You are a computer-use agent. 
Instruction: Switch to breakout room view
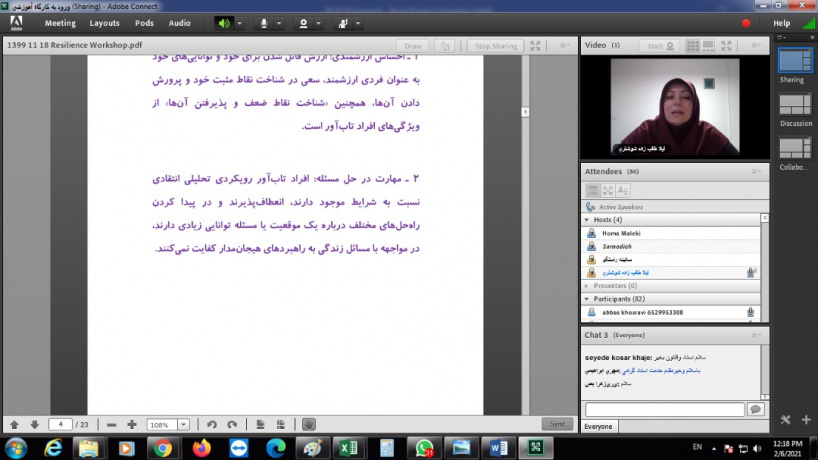tap(608, 190)
